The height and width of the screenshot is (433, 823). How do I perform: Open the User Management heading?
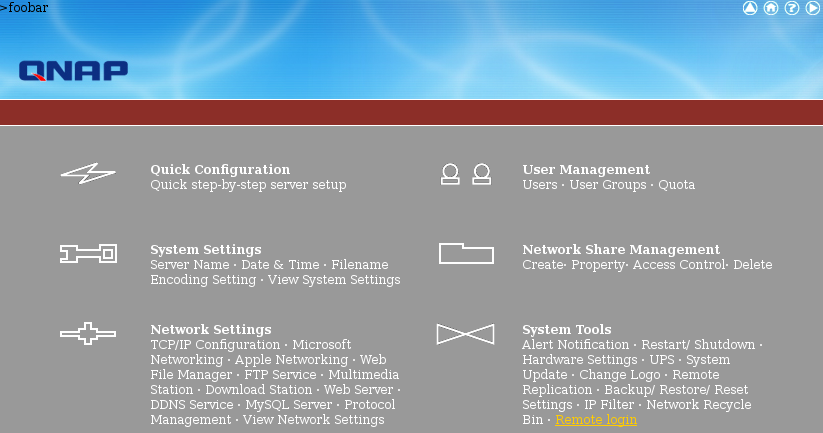point(586,170)
